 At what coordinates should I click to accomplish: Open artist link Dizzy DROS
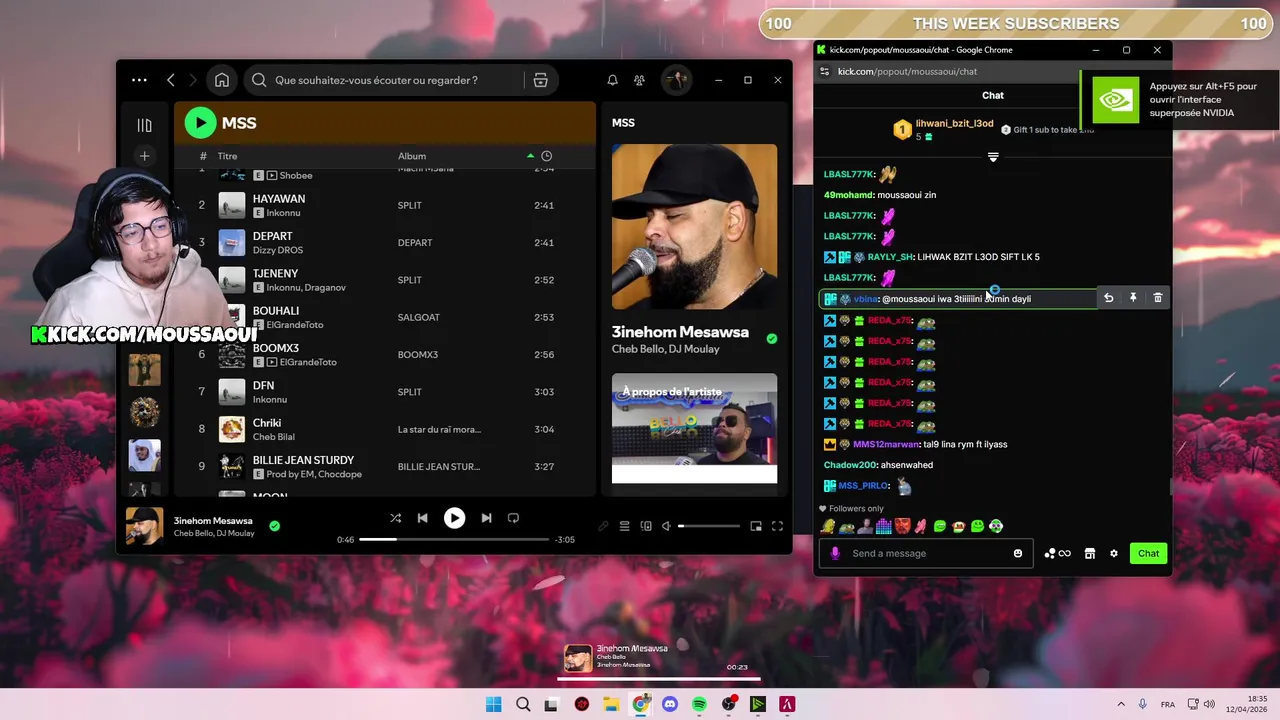[277, 250]
